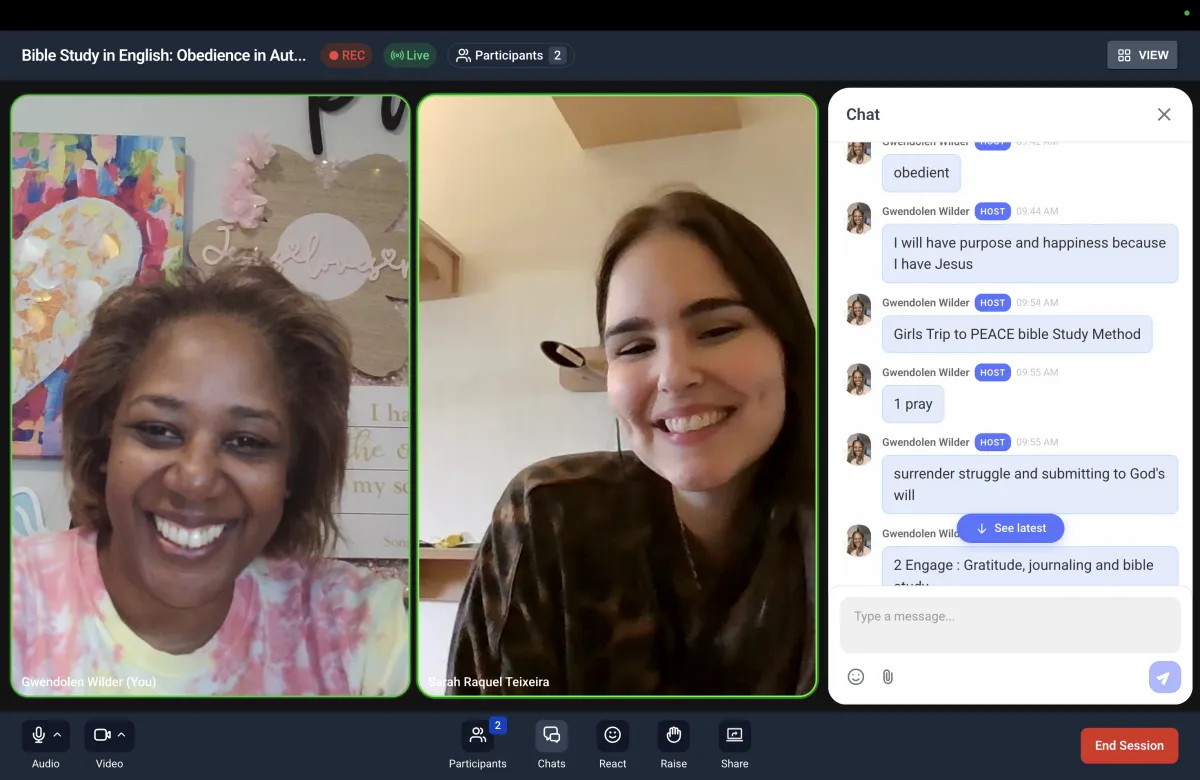
Task: Click the 'obedient' chat message
Action: pyautogui.click(x=922, y=173)
